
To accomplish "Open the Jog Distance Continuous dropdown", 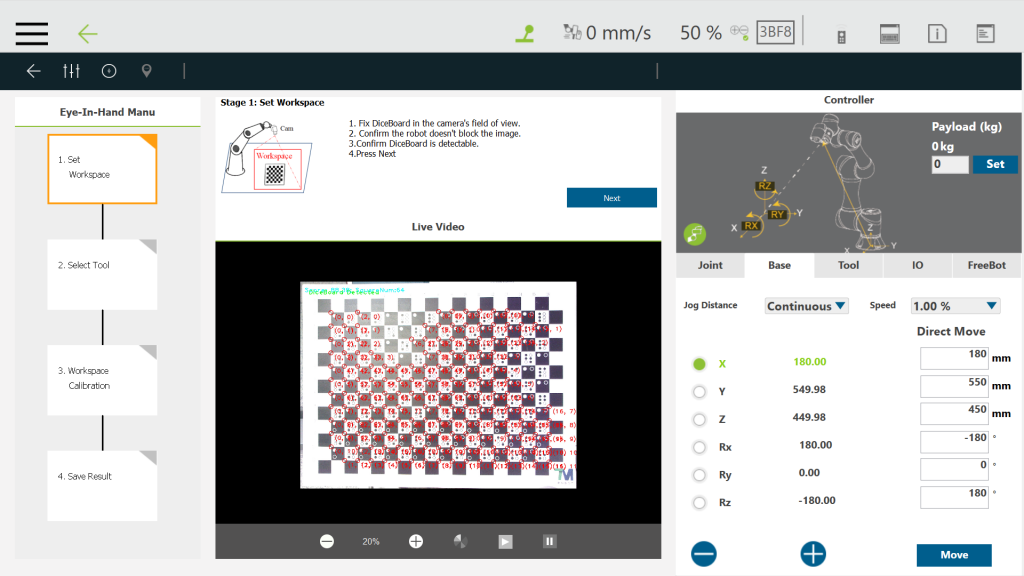I will tap(806, 306).
